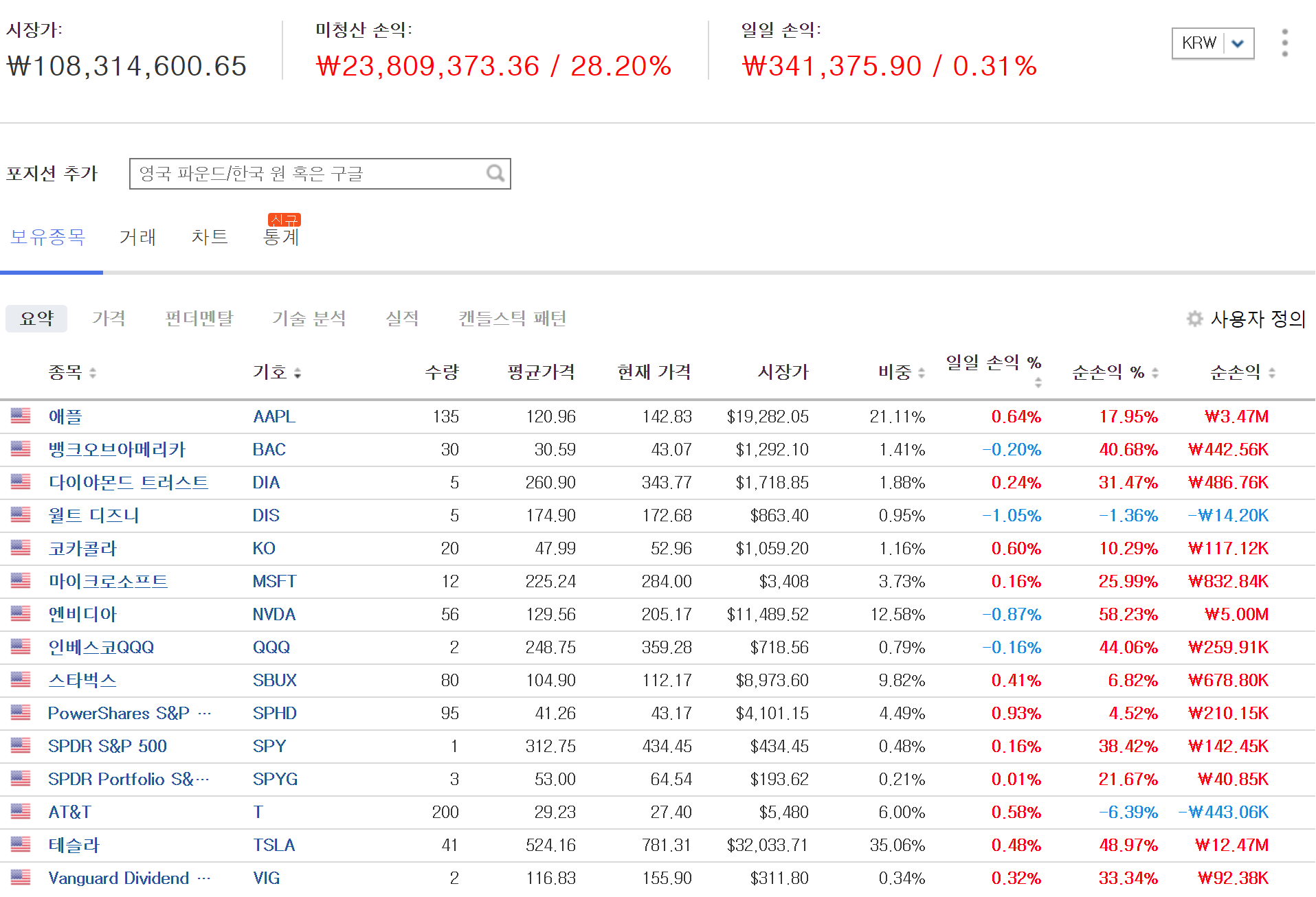Sort by 순손익 column arrows
1316x897 pixels.
(1272, 373)
